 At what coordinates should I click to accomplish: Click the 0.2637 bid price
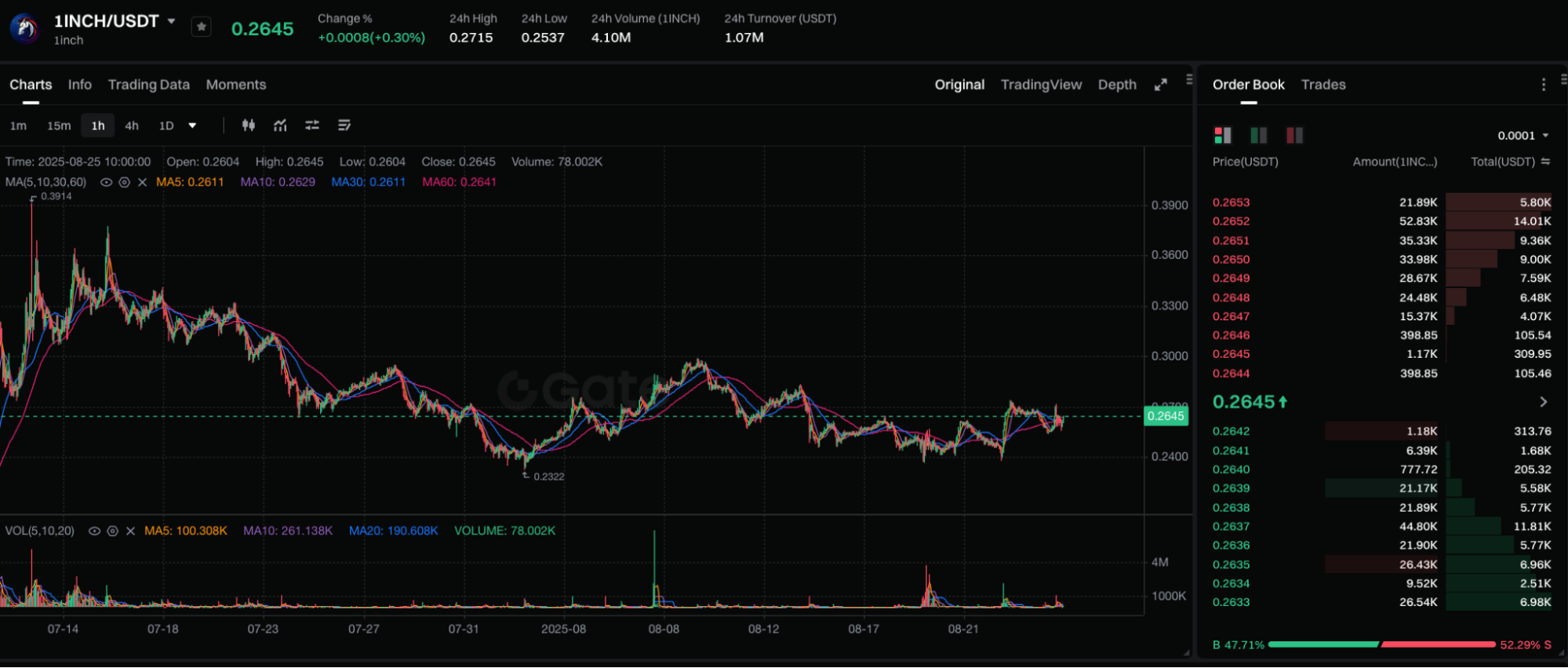pyautogui.click(x=1231, y=527)
